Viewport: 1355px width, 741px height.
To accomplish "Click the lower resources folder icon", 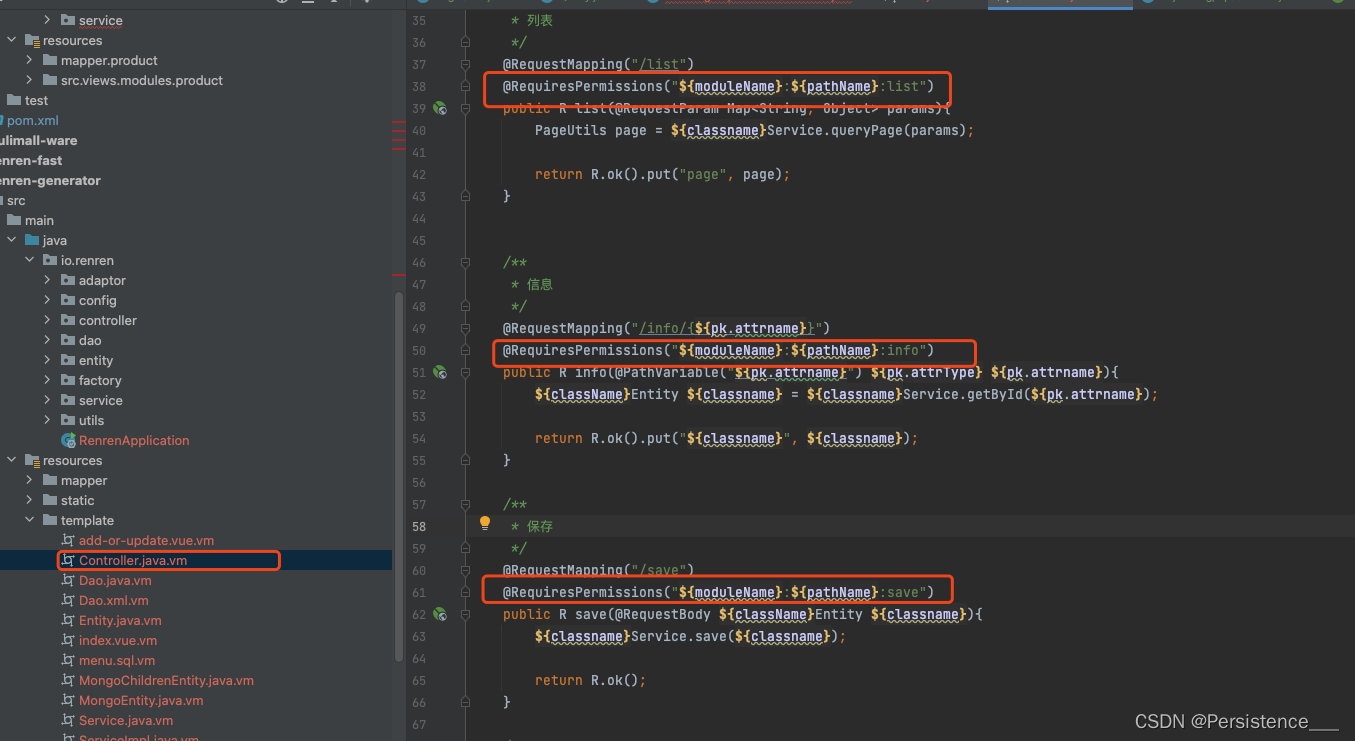I will 32,460.
